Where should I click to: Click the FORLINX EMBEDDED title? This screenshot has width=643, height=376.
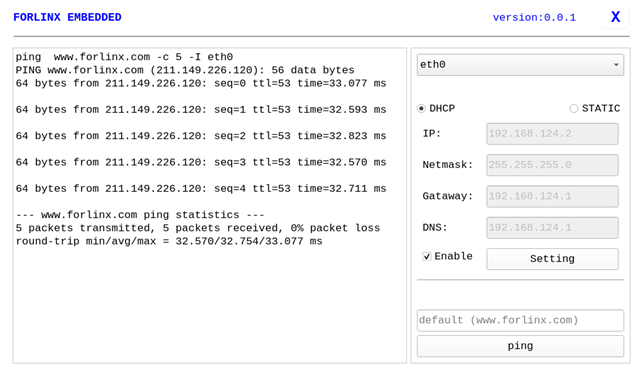pos(67,17)
